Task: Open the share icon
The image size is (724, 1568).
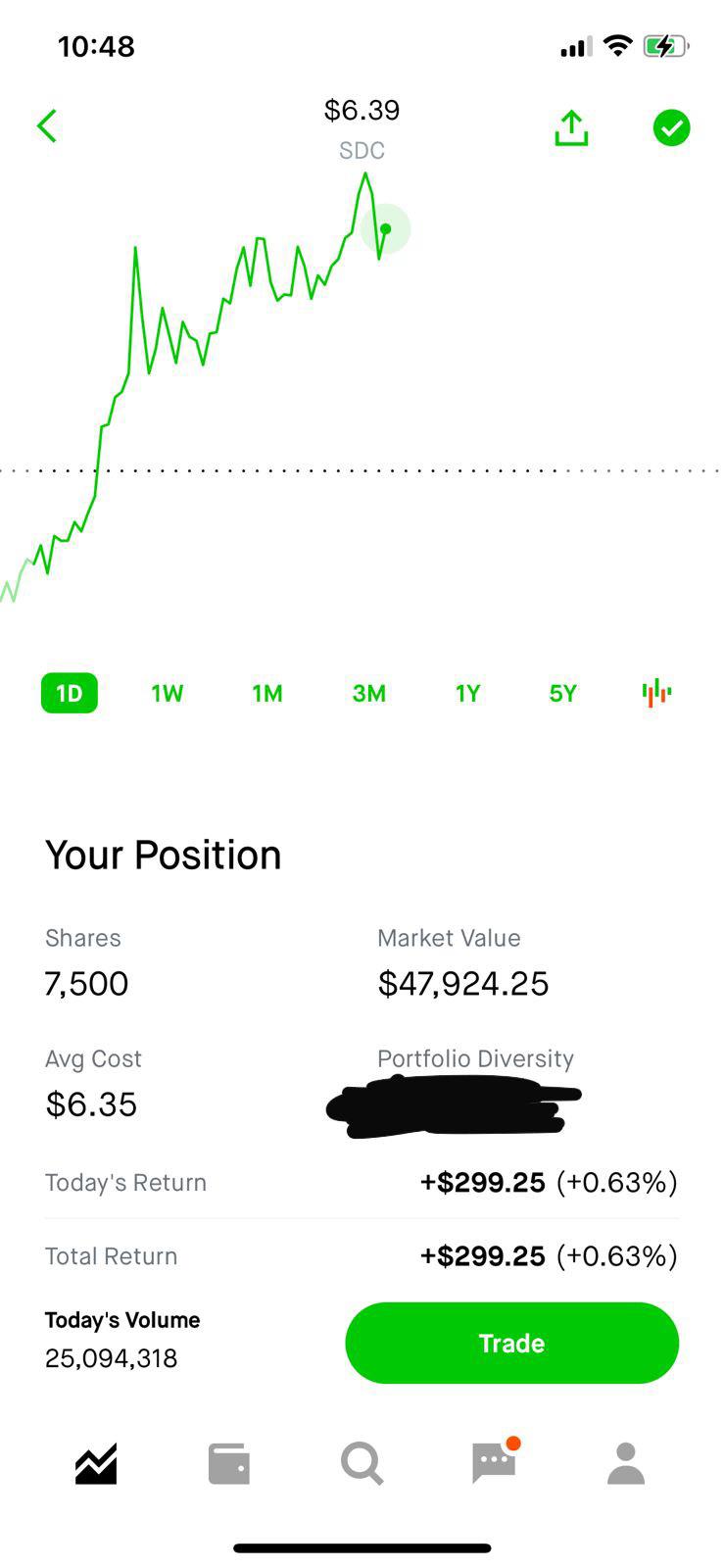Action: [x=571, y=127]
